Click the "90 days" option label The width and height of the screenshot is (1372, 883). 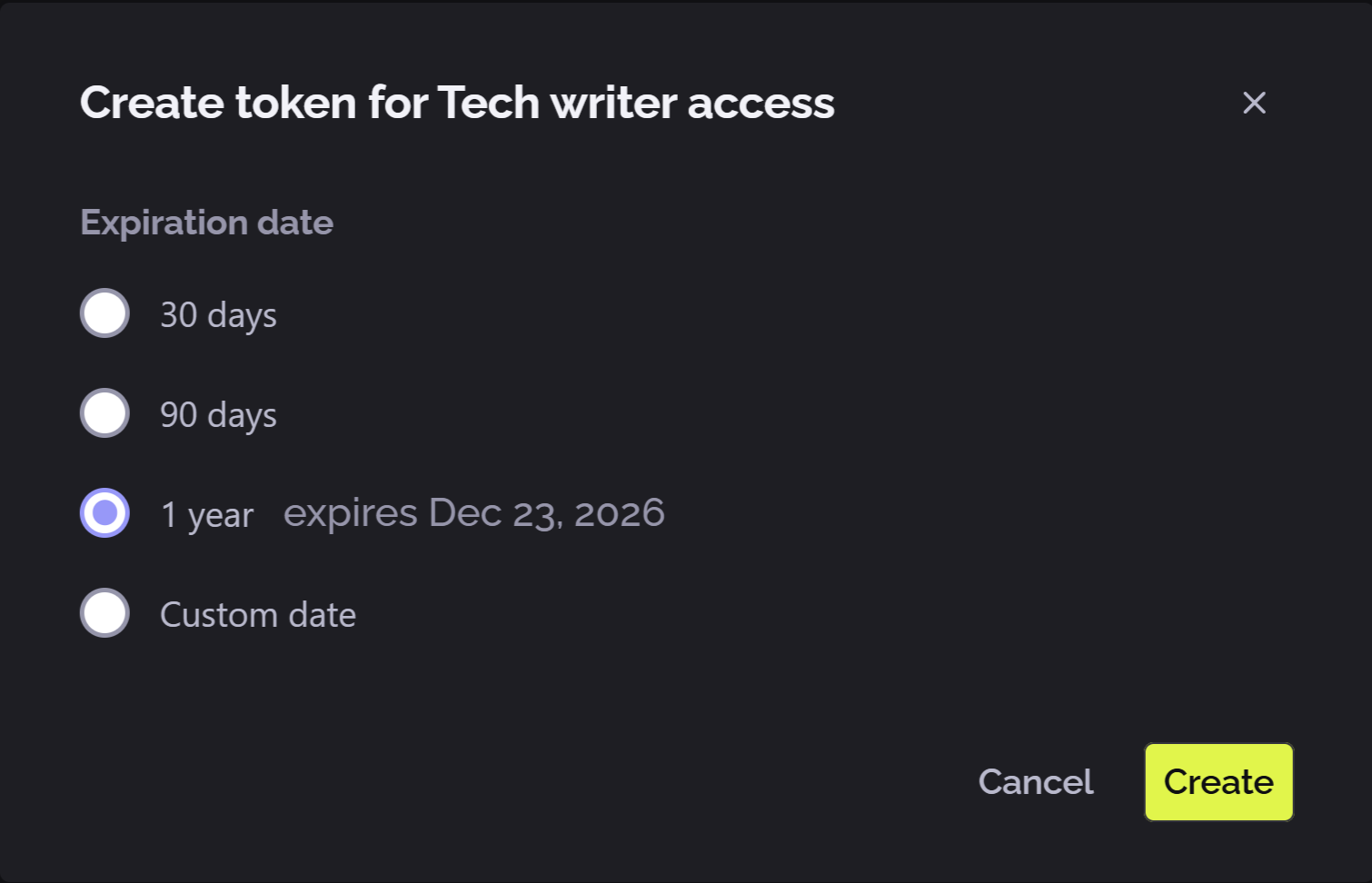[218, 415]
